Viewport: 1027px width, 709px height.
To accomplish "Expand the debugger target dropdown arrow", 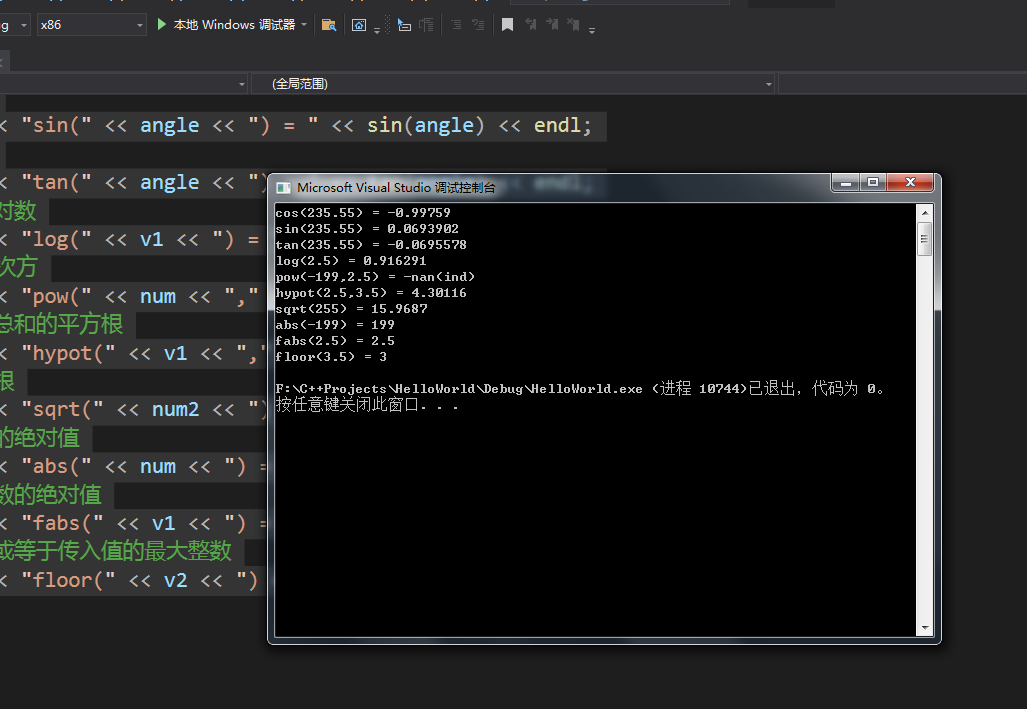I will click(x=307, y=24).
